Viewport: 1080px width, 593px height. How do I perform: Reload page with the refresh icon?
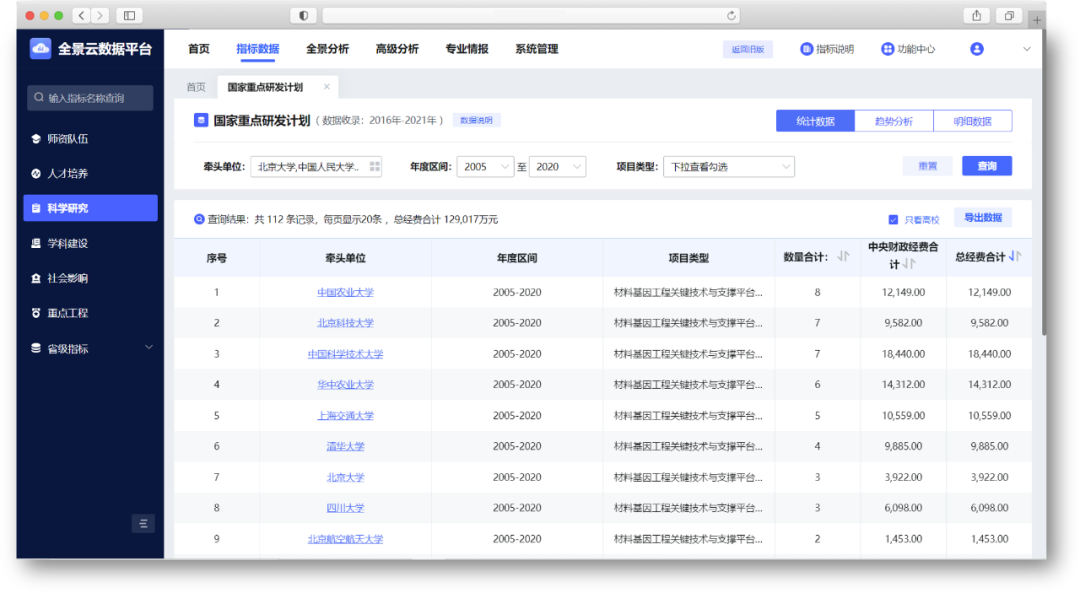point(731,15)
